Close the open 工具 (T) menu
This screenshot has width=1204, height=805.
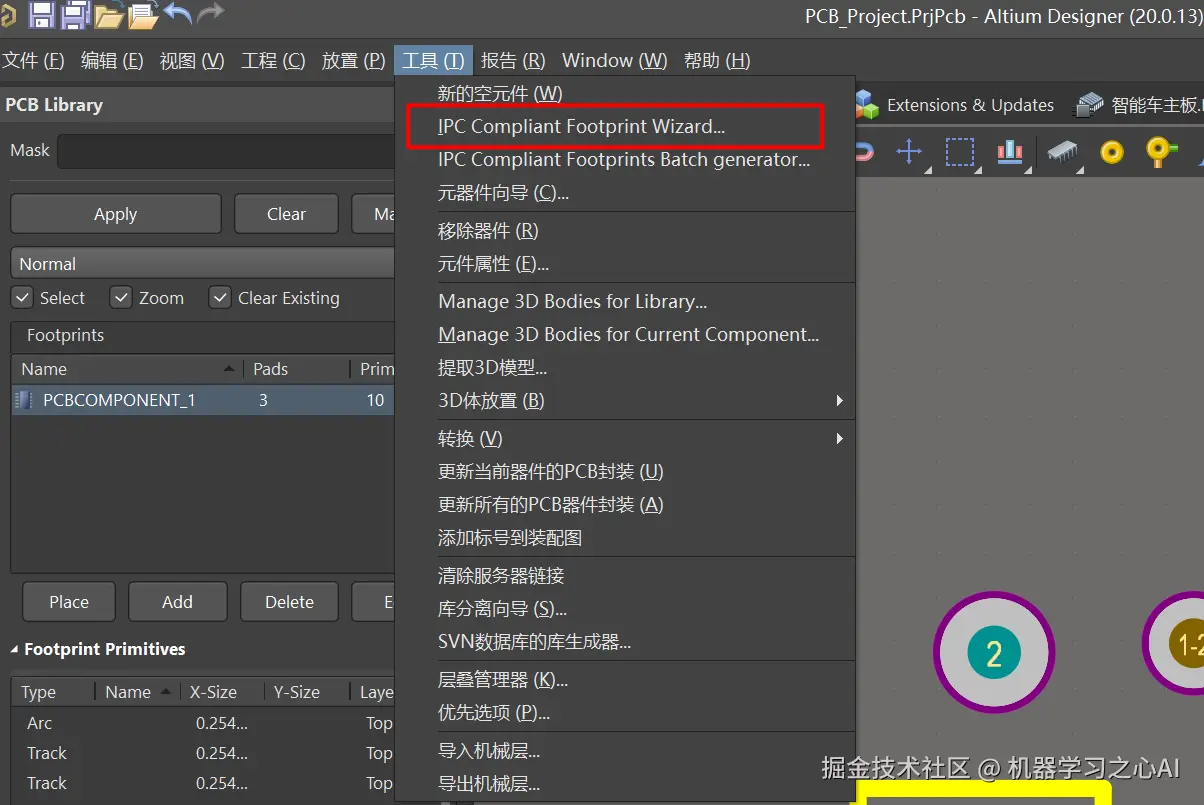coord(433,61)
